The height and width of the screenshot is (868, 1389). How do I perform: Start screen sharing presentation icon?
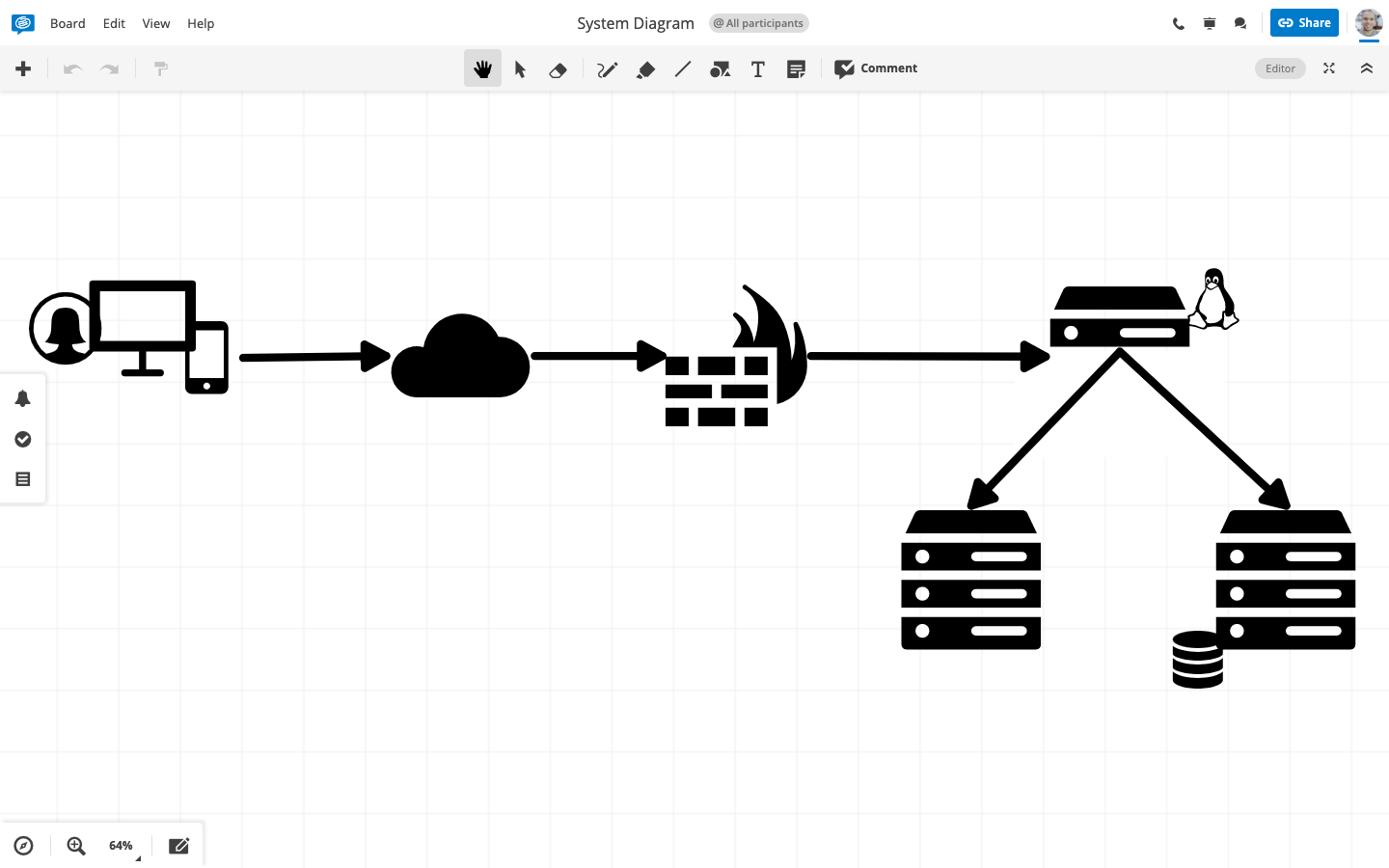(1210, 23)
